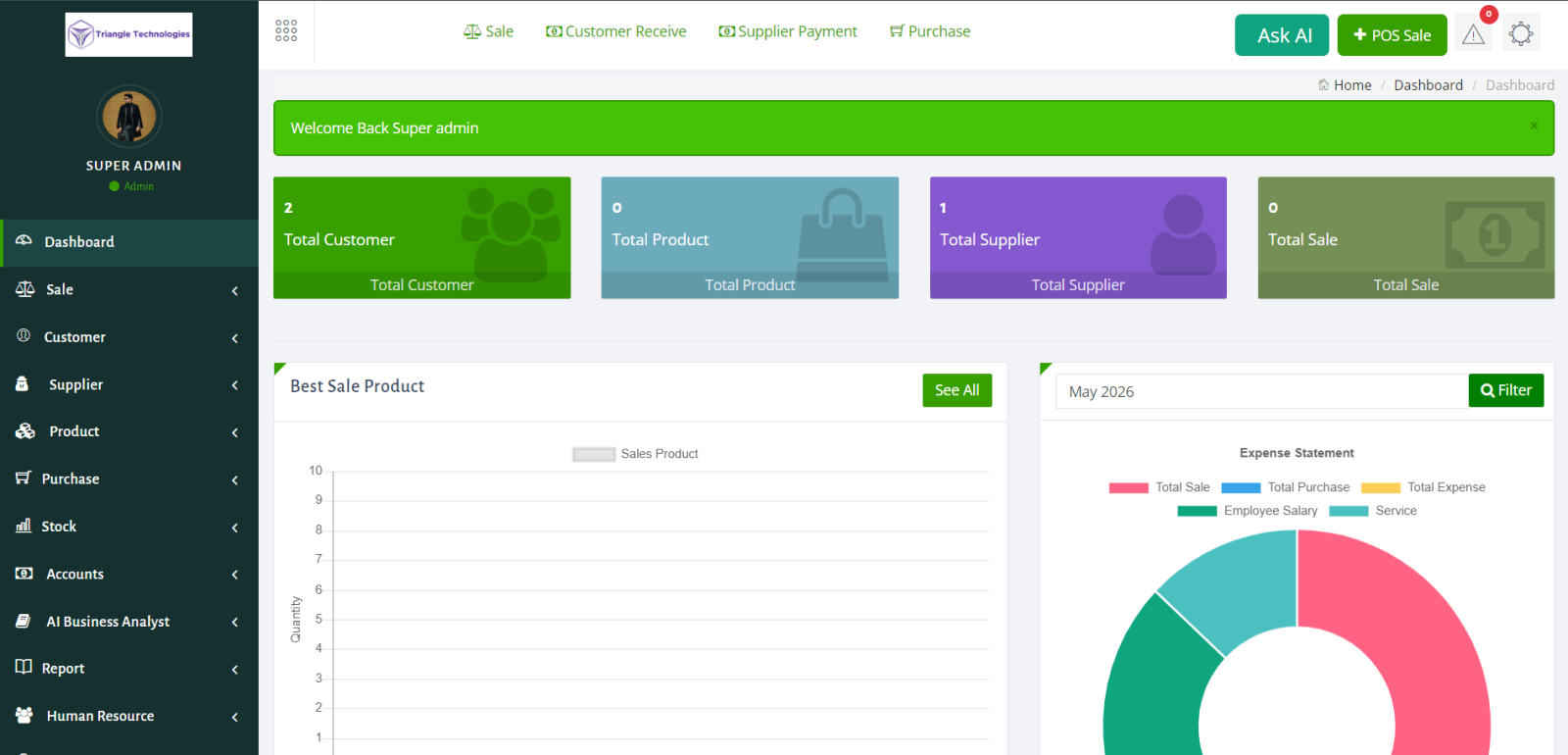Click the Report book sidebar icon
The height and width of the screenshot is (755, 1568).
24,668
